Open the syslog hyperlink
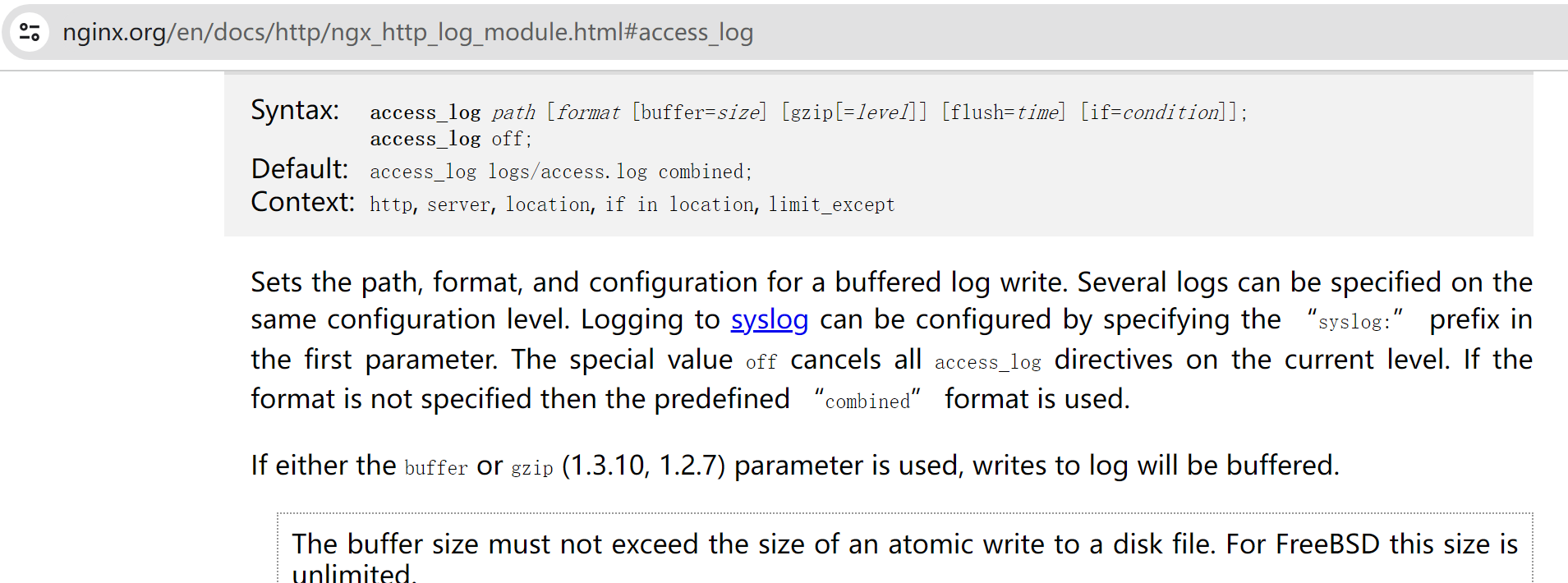This screenshot has height=583, width=1568. click(x=769, y=319)
